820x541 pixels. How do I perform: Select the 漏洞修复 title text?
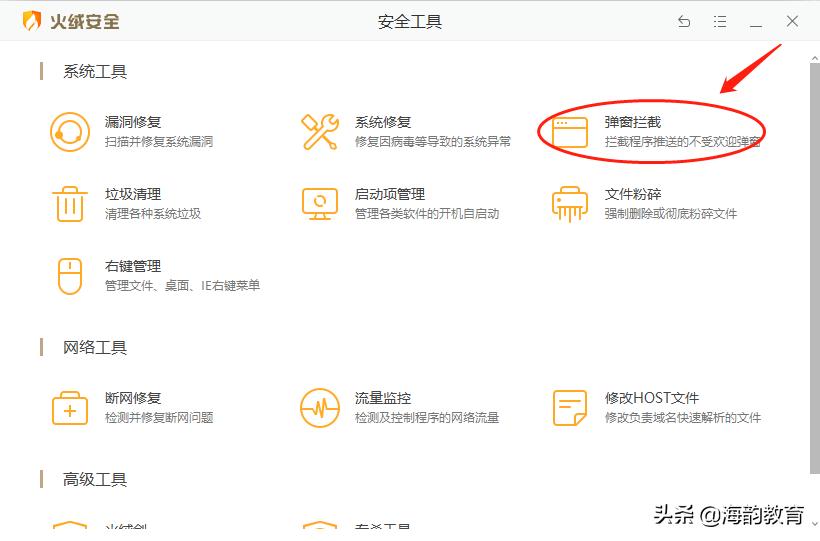click(133, 122)
